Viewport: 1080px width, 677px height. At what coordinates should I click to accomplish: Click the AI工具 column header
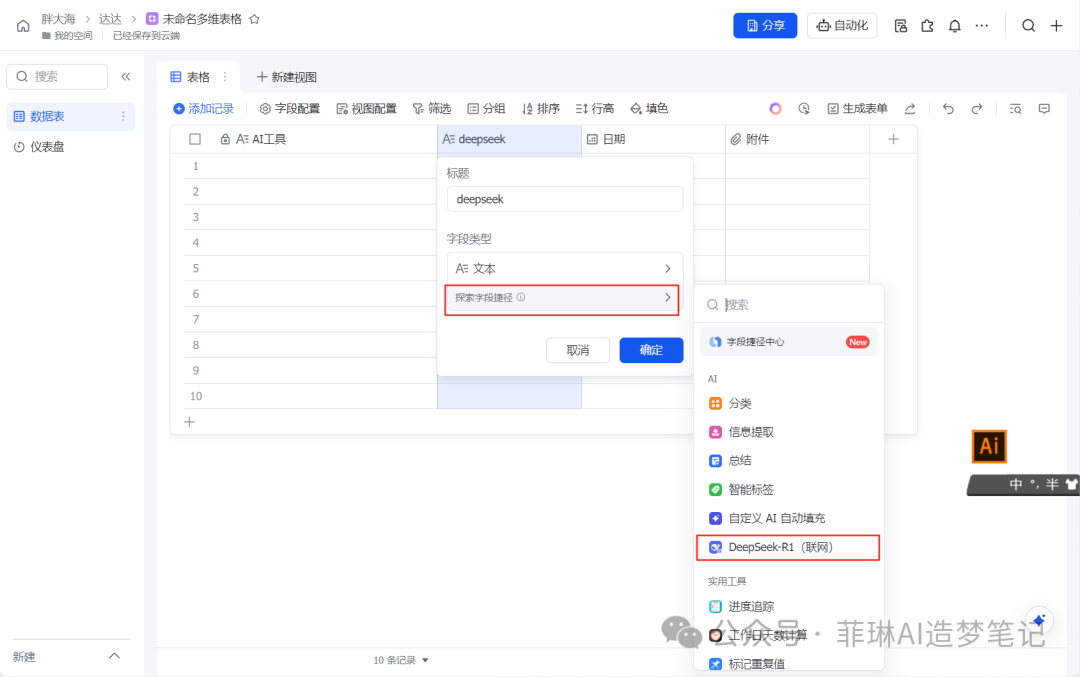(x=310, y=139)
